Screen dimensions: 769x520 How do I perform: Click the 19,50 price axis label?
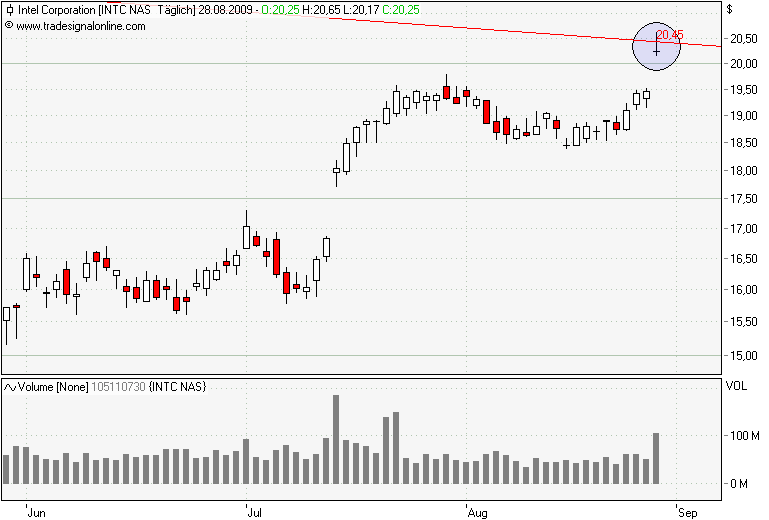[x=743, y=90]
